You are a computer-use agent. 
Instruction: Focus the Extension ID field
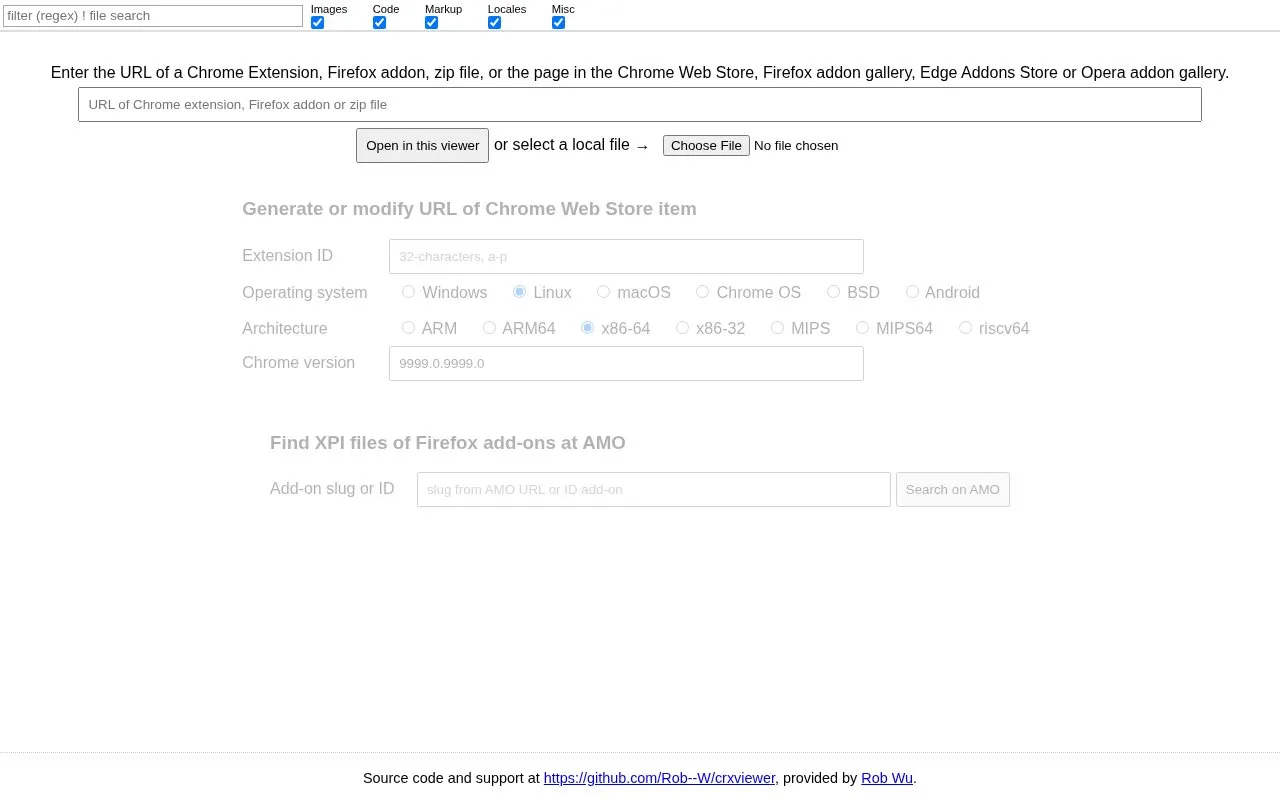point(626,256)
